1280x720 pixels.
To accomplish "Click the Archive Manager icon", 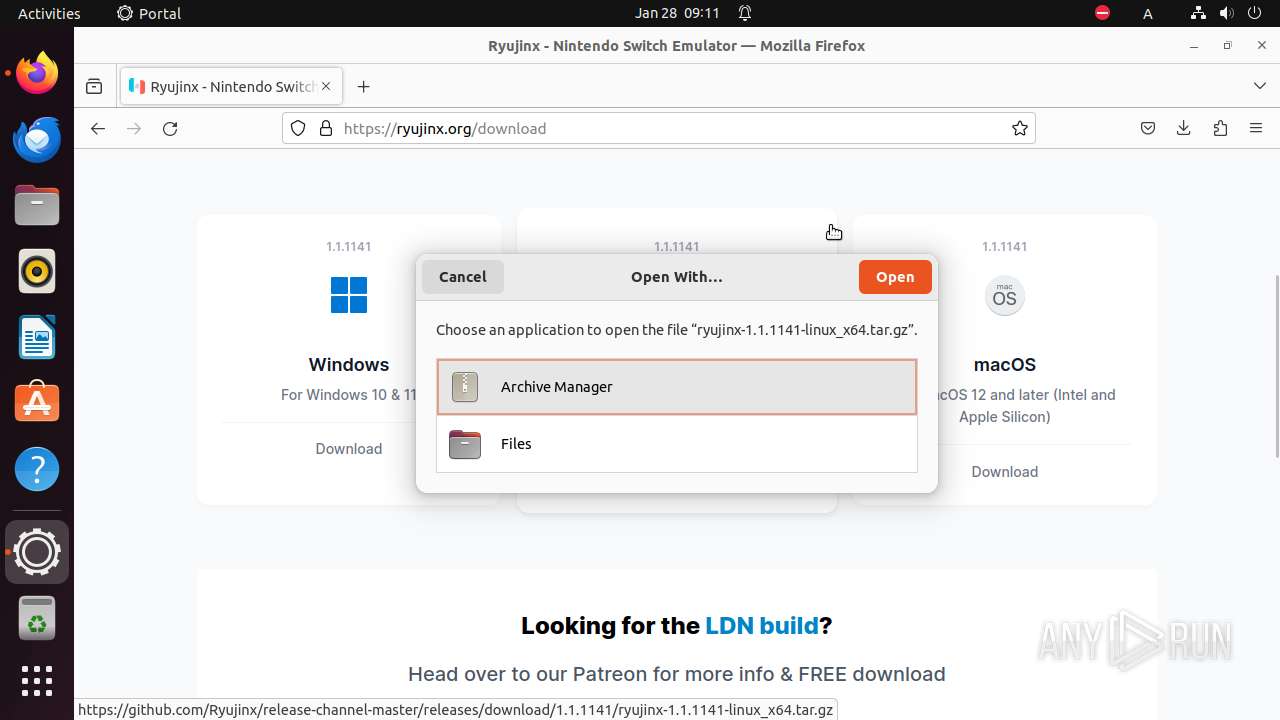I will (465, 387).
